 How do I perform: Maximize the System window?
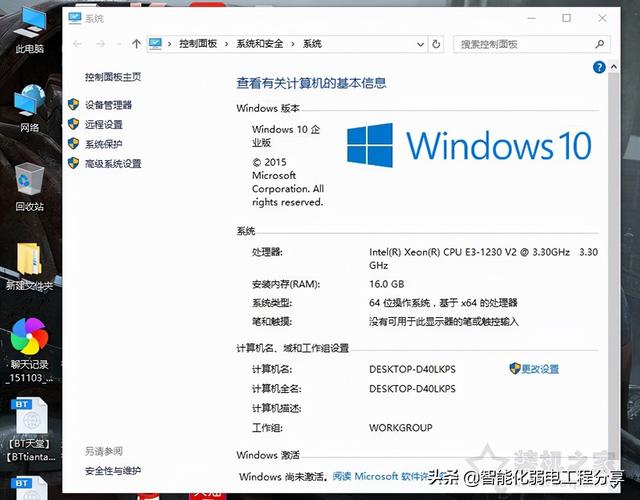click(567, 18)
